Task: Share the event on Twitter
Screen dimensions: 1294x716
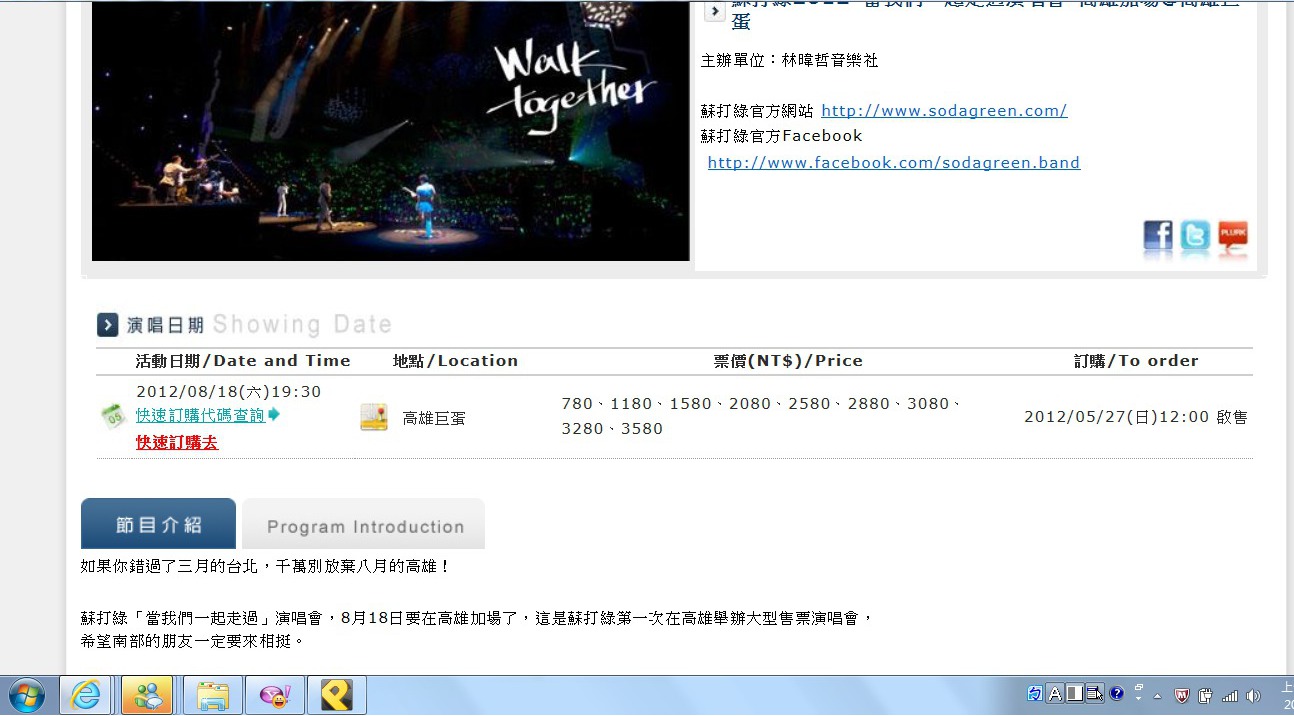Action: tap(1195, 236)
